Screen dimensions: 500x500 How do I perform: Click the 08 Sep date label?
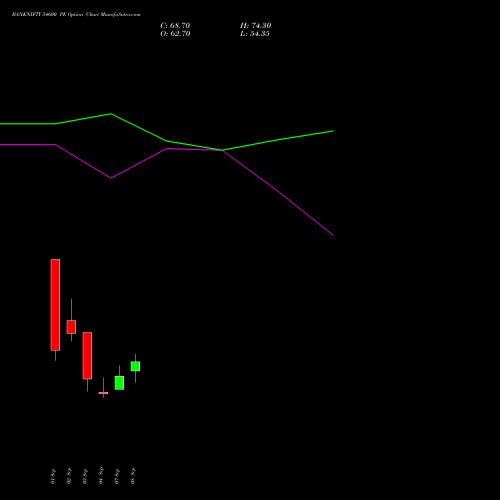(133, 476)
